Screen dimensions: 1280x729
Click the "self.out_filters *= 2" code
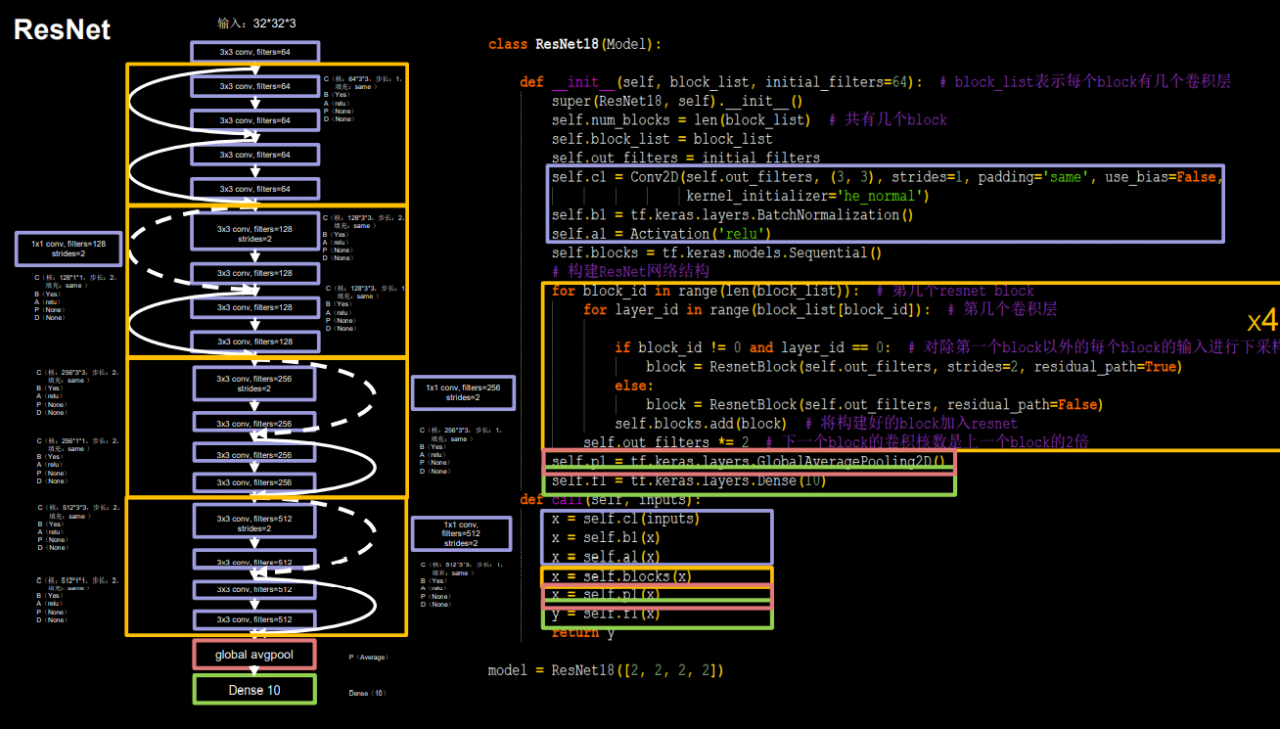pos(666,442)
